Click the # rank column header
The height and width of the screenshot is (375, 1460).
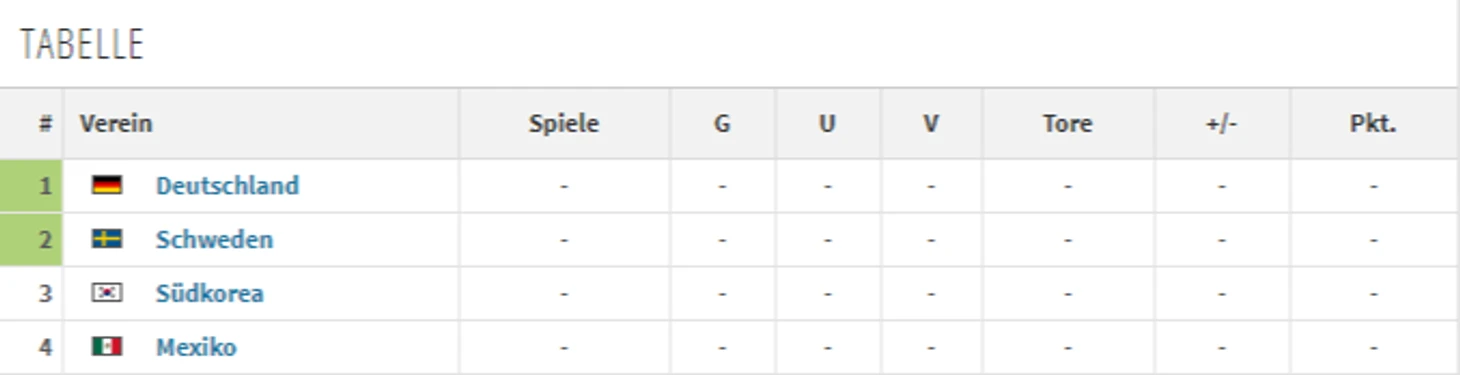45,123
